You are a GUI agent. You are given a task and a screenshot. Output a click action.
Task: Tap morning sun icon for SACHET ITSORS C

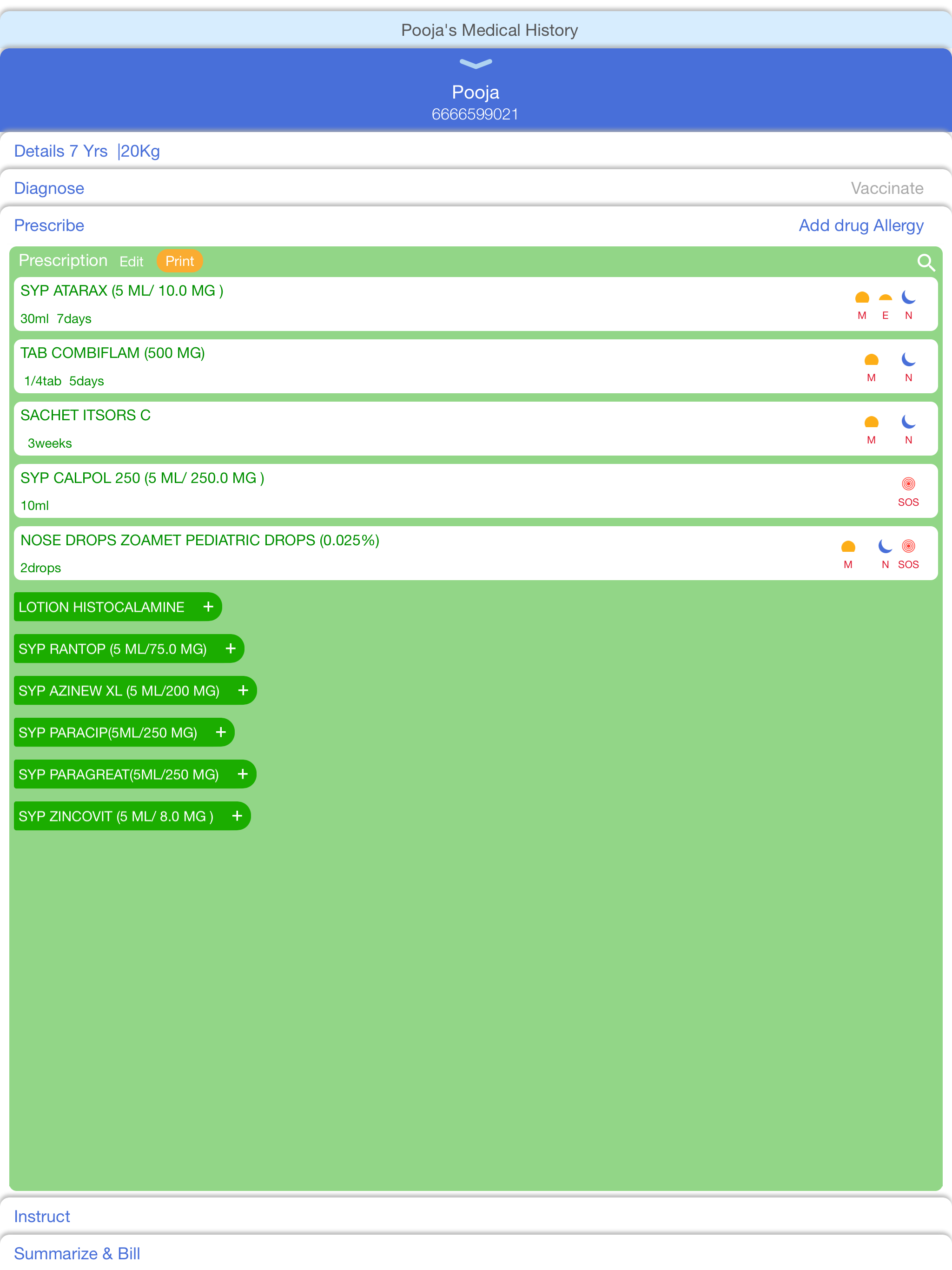tap(871, 422)
